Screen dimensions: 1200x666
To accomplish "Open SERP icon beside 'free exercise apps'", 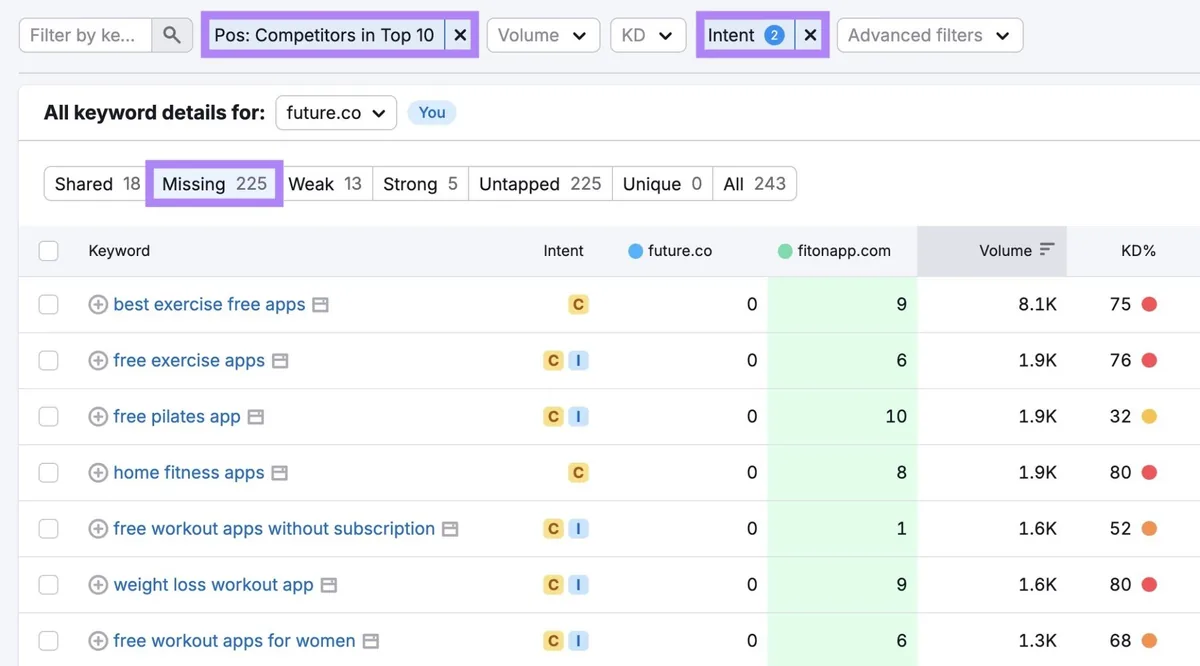I will pos(281,361).
